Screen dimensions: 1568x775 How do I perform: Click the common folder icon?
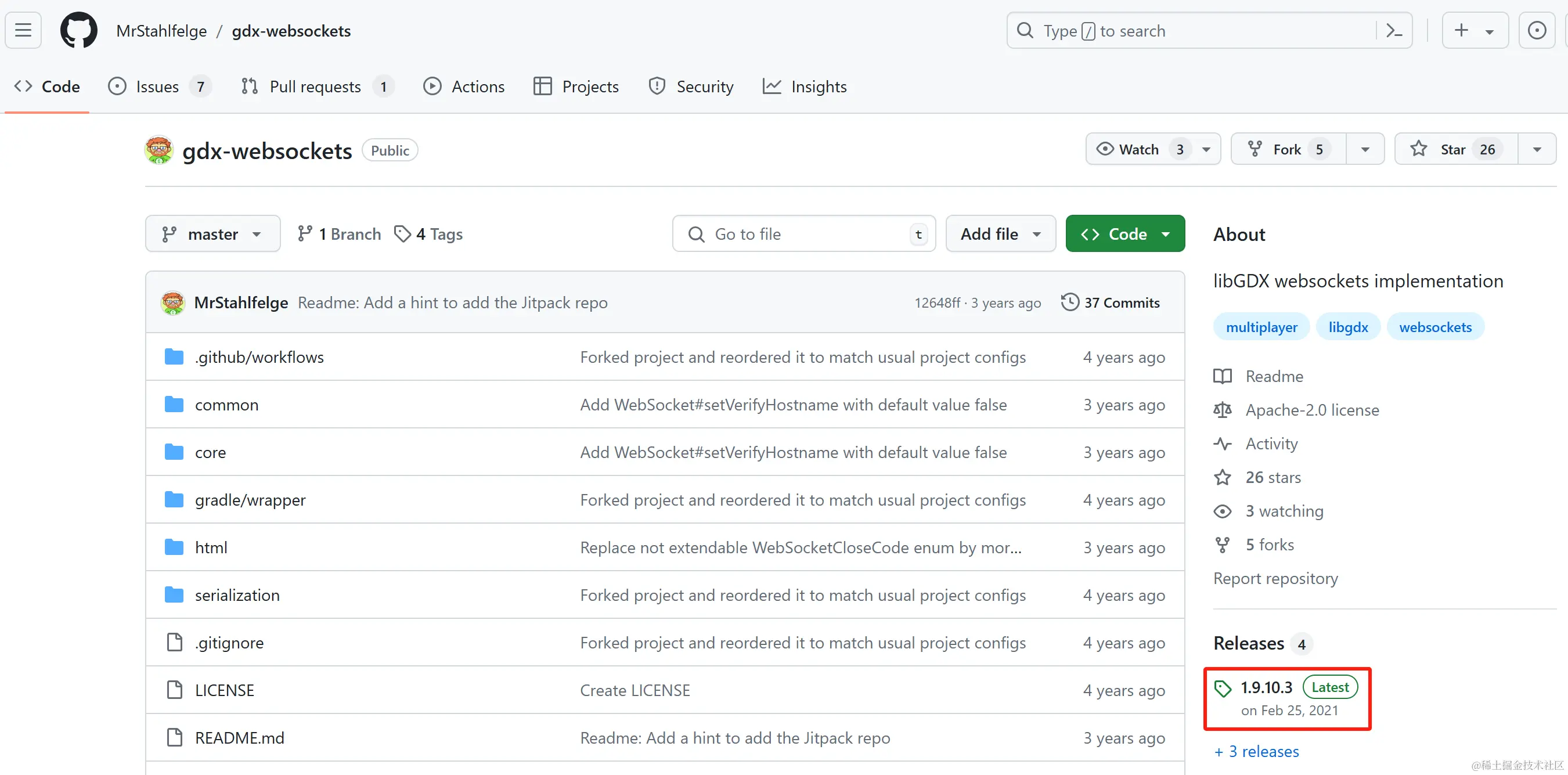(174, 404)
